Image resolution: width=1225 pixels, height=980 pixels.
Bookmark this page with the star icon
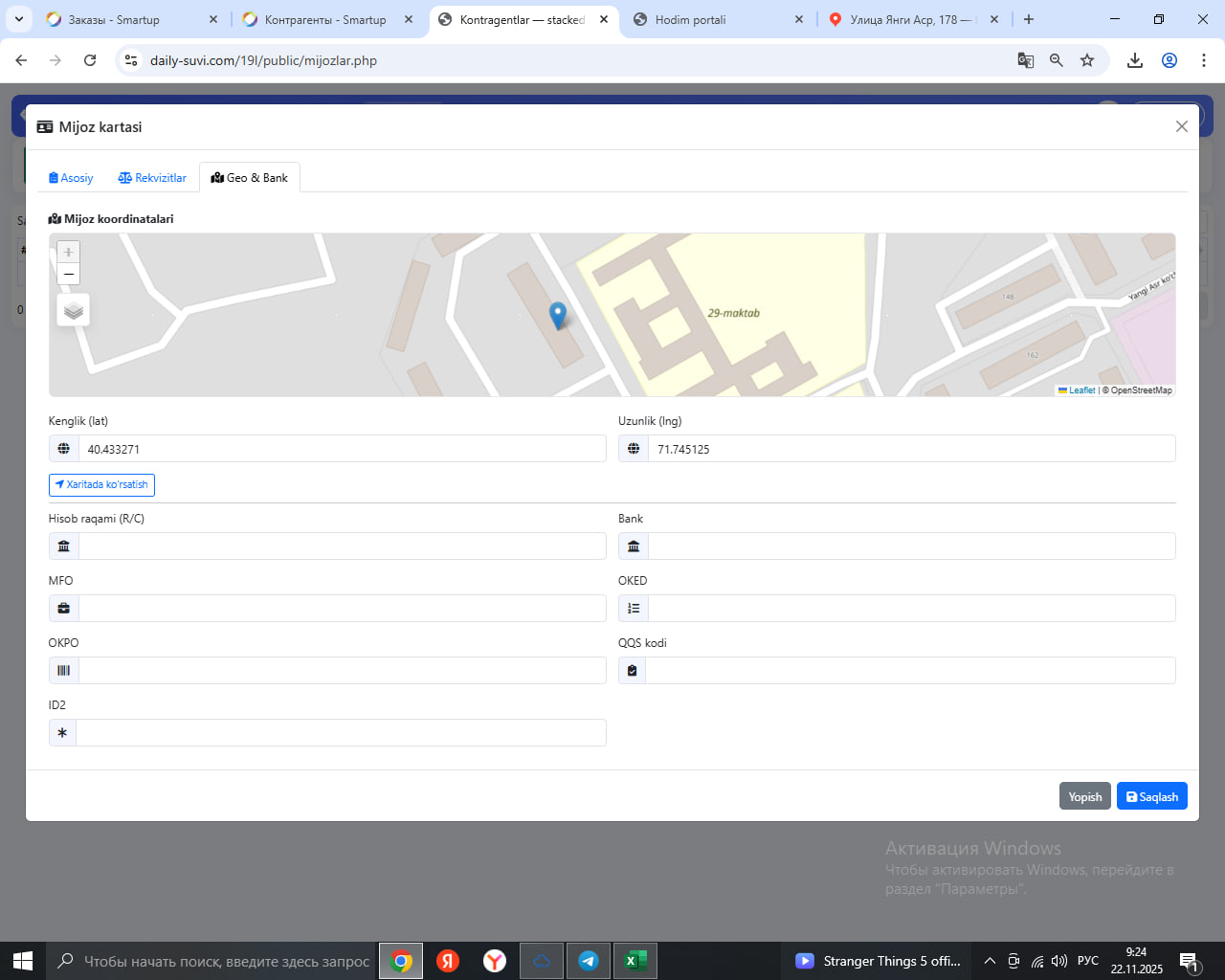tap(1087, 60)
